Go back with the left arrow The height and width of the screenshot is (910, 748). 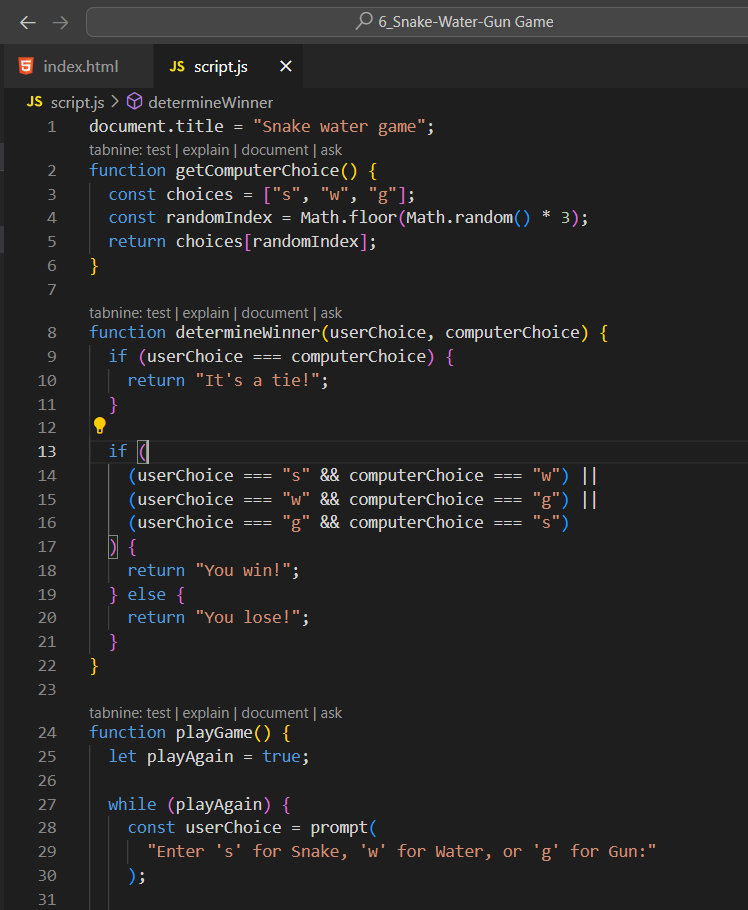pyautogui.click(x=28, y=23)
